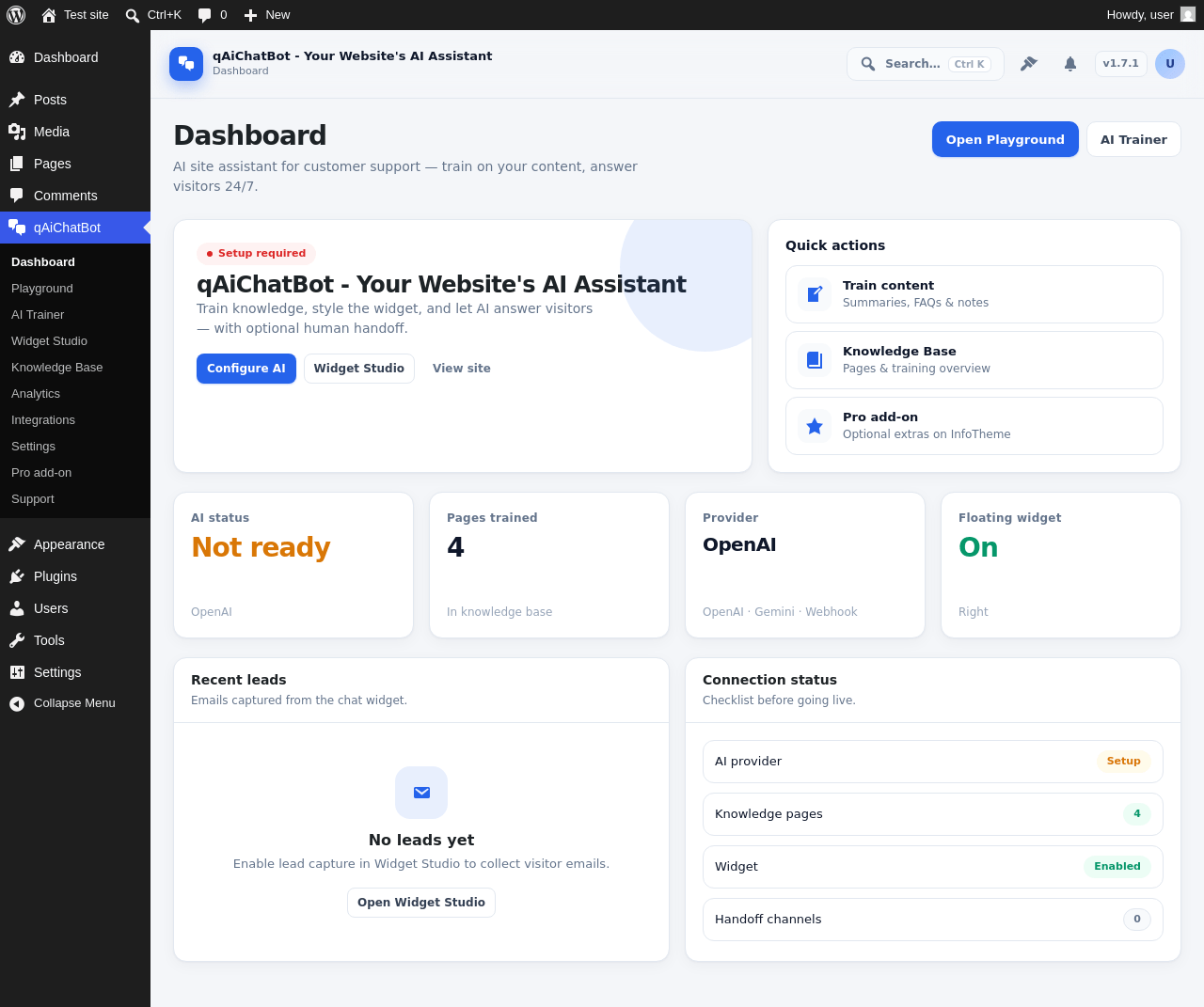Open notifications bell in plugin header
This screenshot has height=1007, width=1204.
tap(1070, 64)
